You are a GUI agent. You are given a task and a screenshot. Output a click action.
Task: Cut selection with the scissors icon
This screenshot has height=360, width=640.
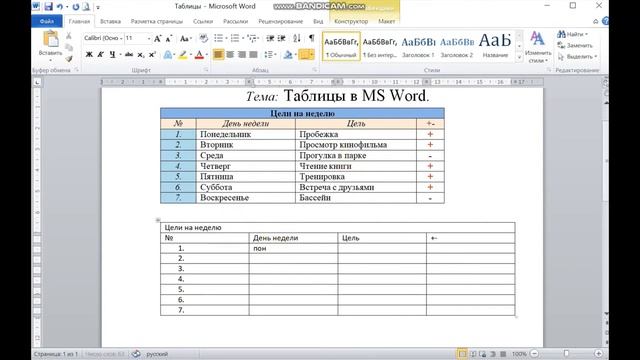tap(69, 36)
